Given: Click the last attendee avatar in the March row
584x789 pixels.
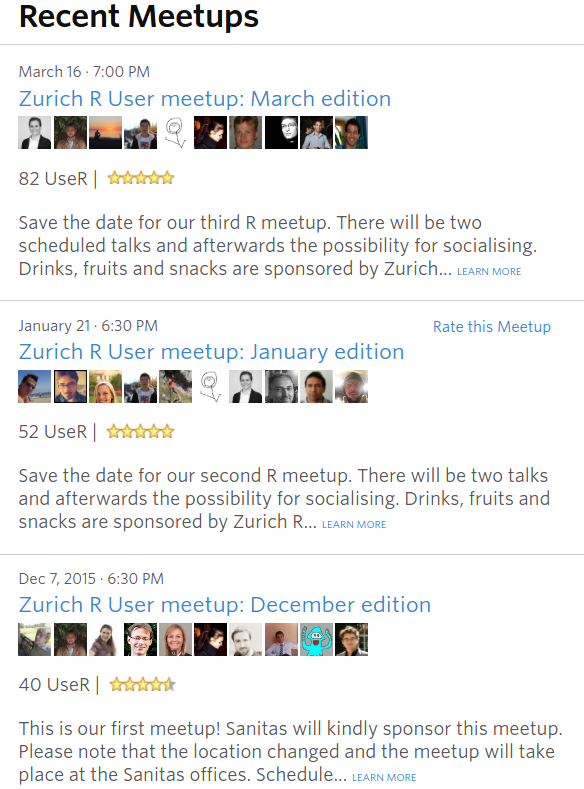Looking at the screenshot, I should tap(352, 133).
